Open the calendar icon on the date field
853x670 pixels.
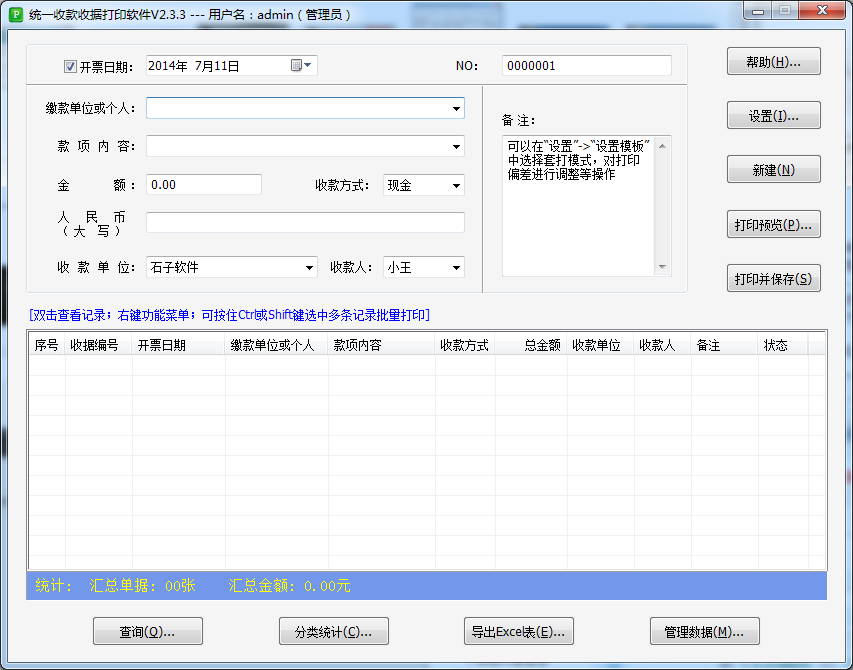(297, 65)
